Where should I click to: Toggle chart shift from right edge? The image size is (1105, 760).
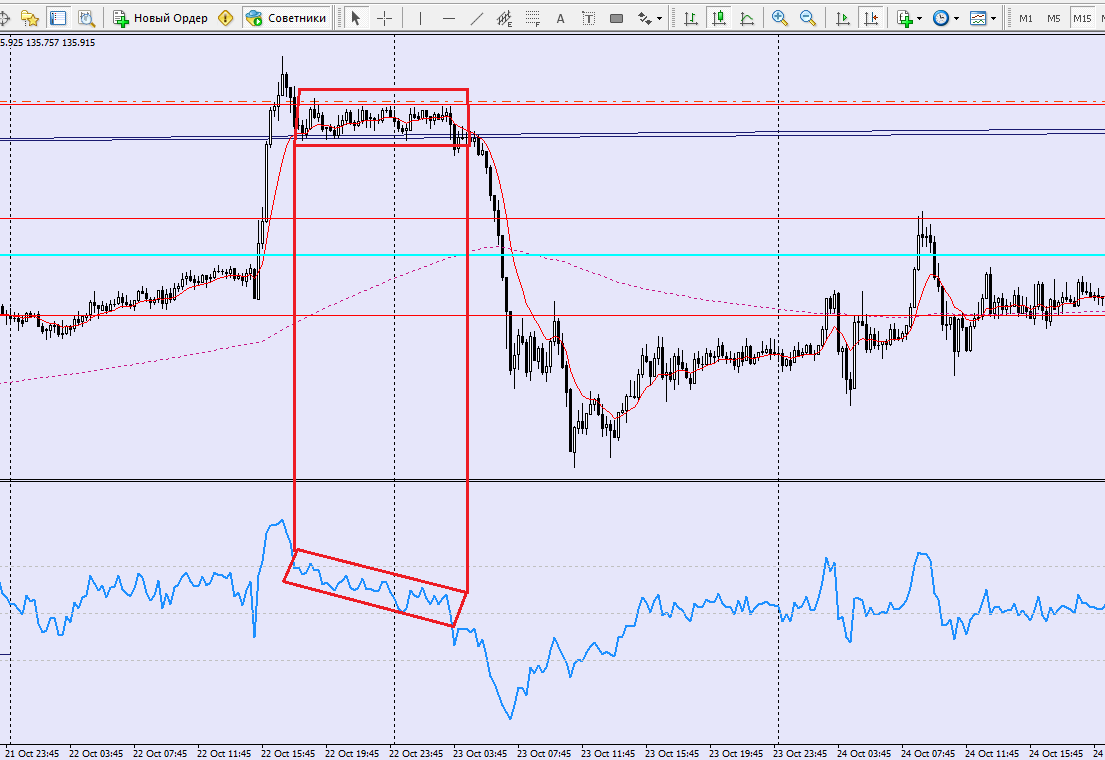pyautogui.click(x=871, y=18)
